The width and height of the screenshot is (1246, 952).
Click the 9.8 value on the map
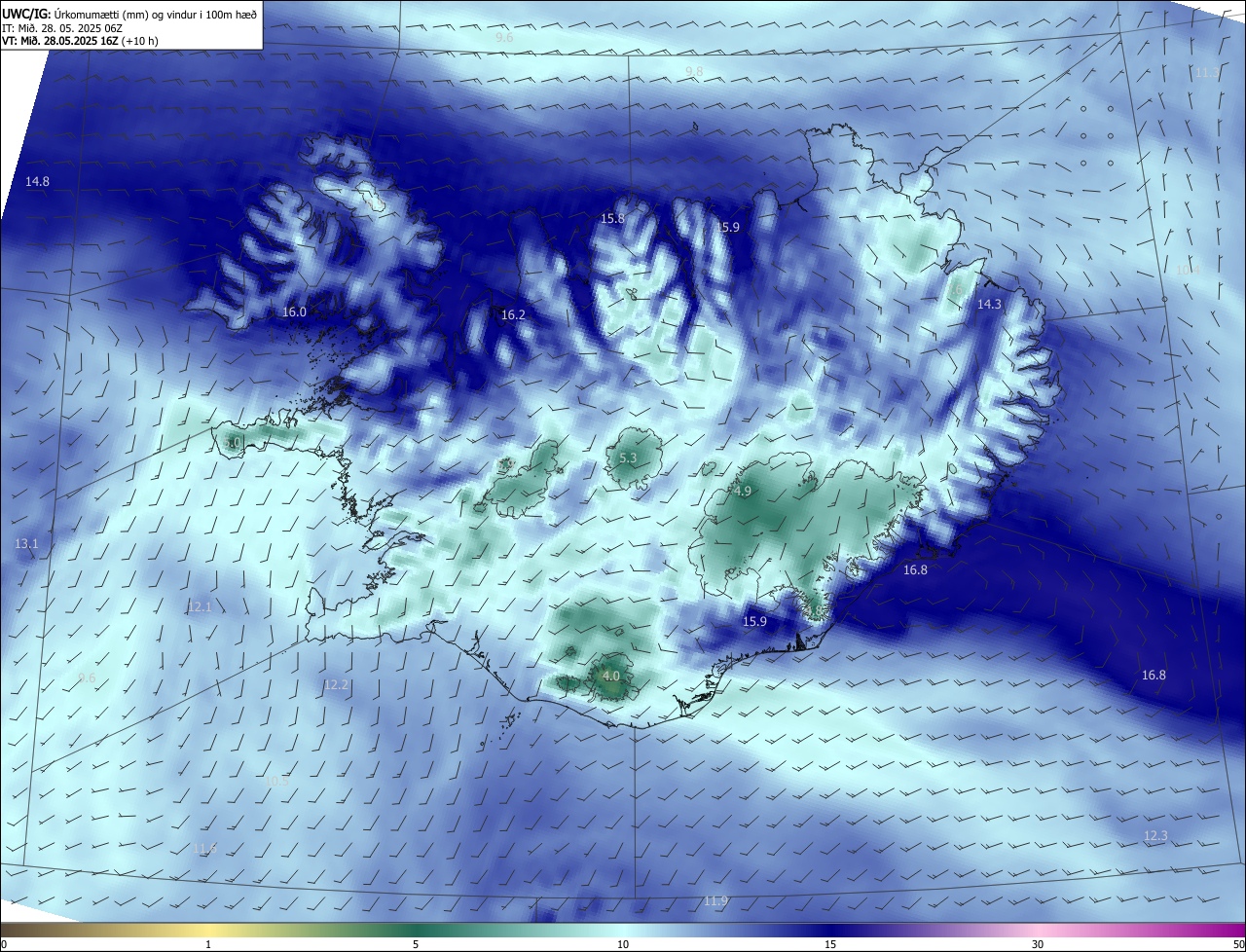pos(694,72)
